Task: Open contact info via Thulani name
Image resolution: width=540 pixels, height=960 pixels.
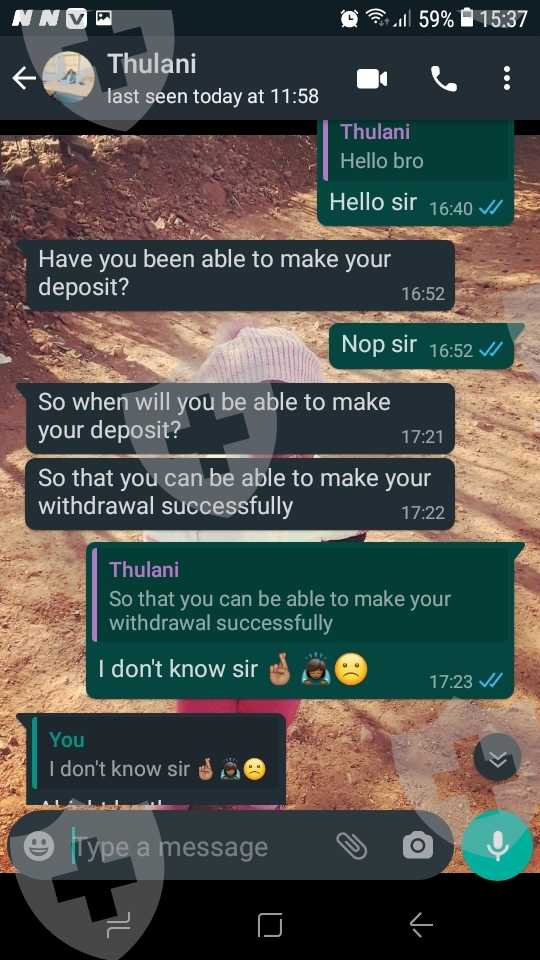Action: click(152, 64)
